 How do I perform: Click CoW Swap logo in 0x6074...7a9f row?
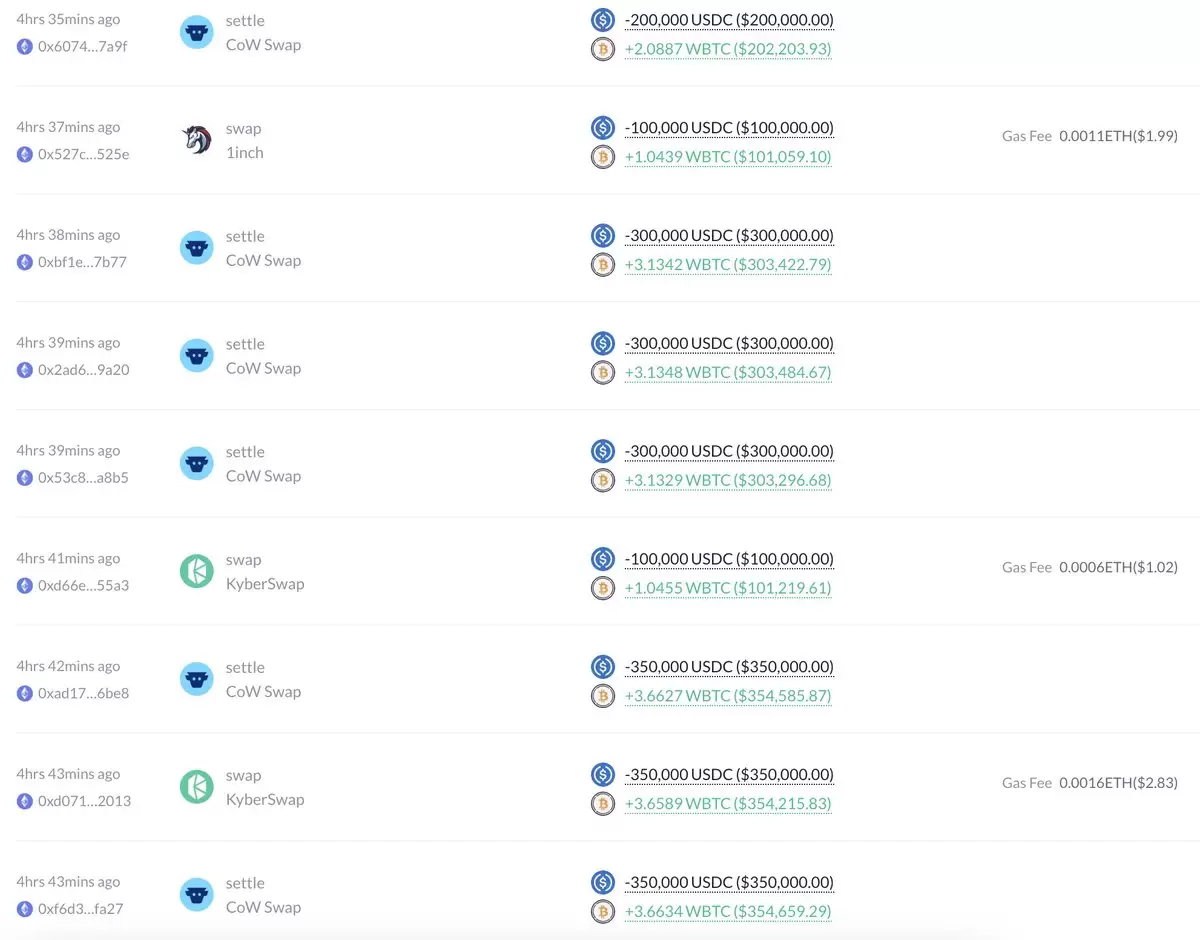(197, 32)
